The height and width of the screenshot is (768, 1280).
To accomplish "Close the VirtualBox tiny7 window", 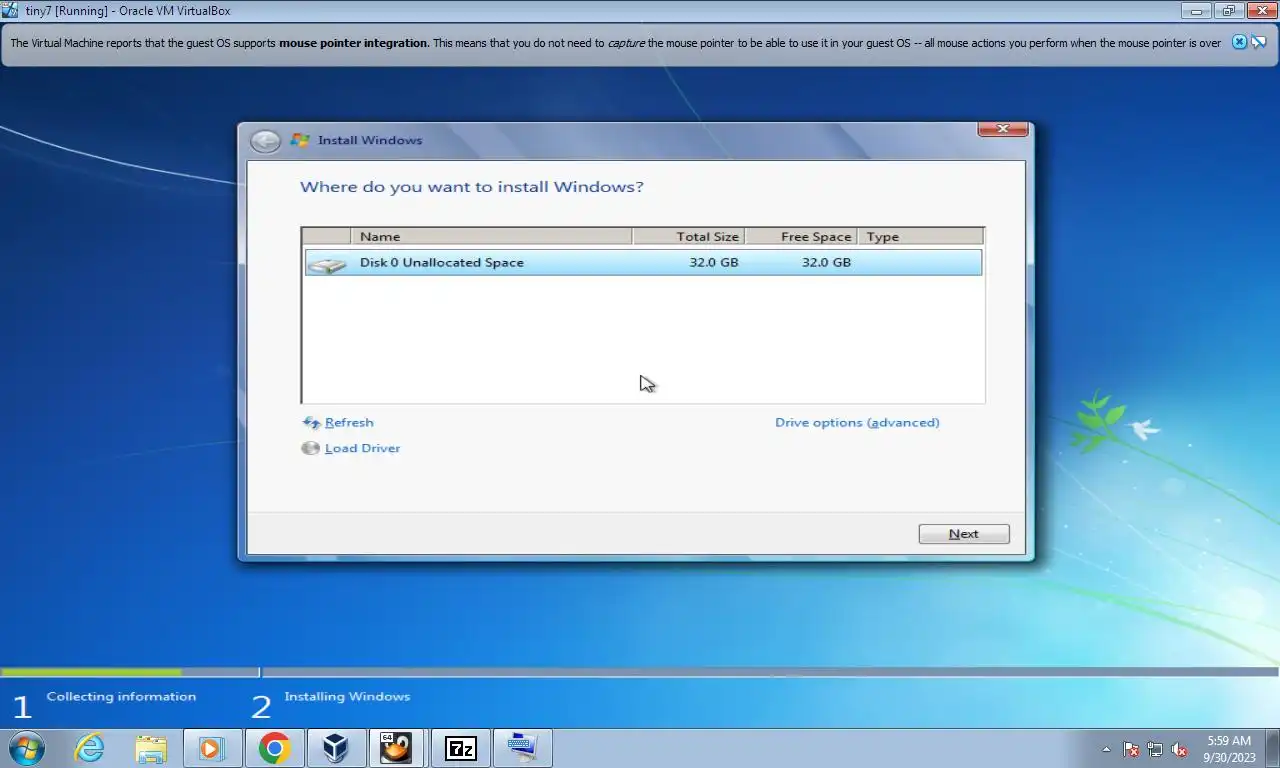I will coord(1260,11).
